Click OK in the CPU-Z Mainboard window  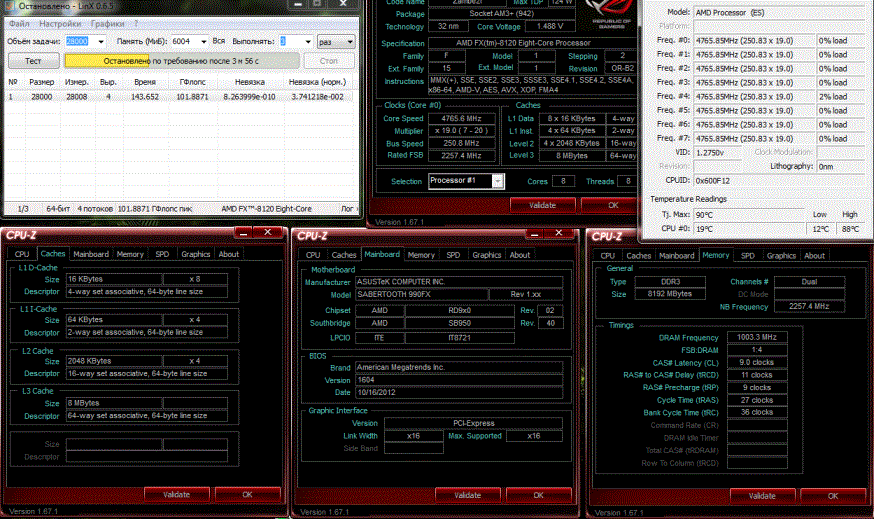coord(538,495)
